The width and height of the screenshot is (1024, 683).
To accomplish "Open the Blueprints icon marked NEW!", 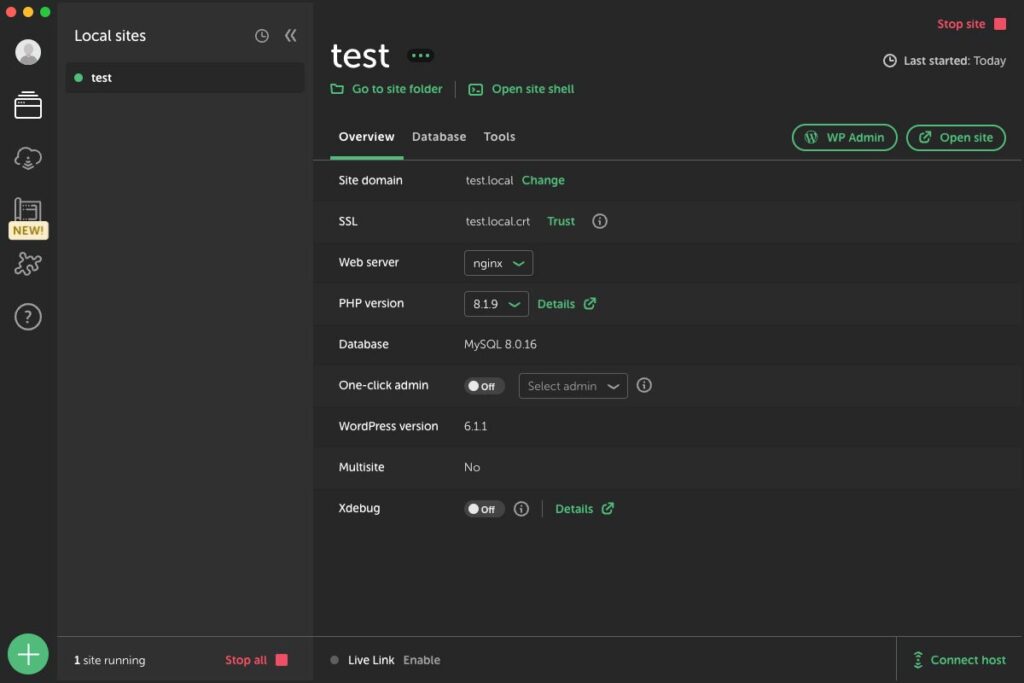I will (28, 217).
